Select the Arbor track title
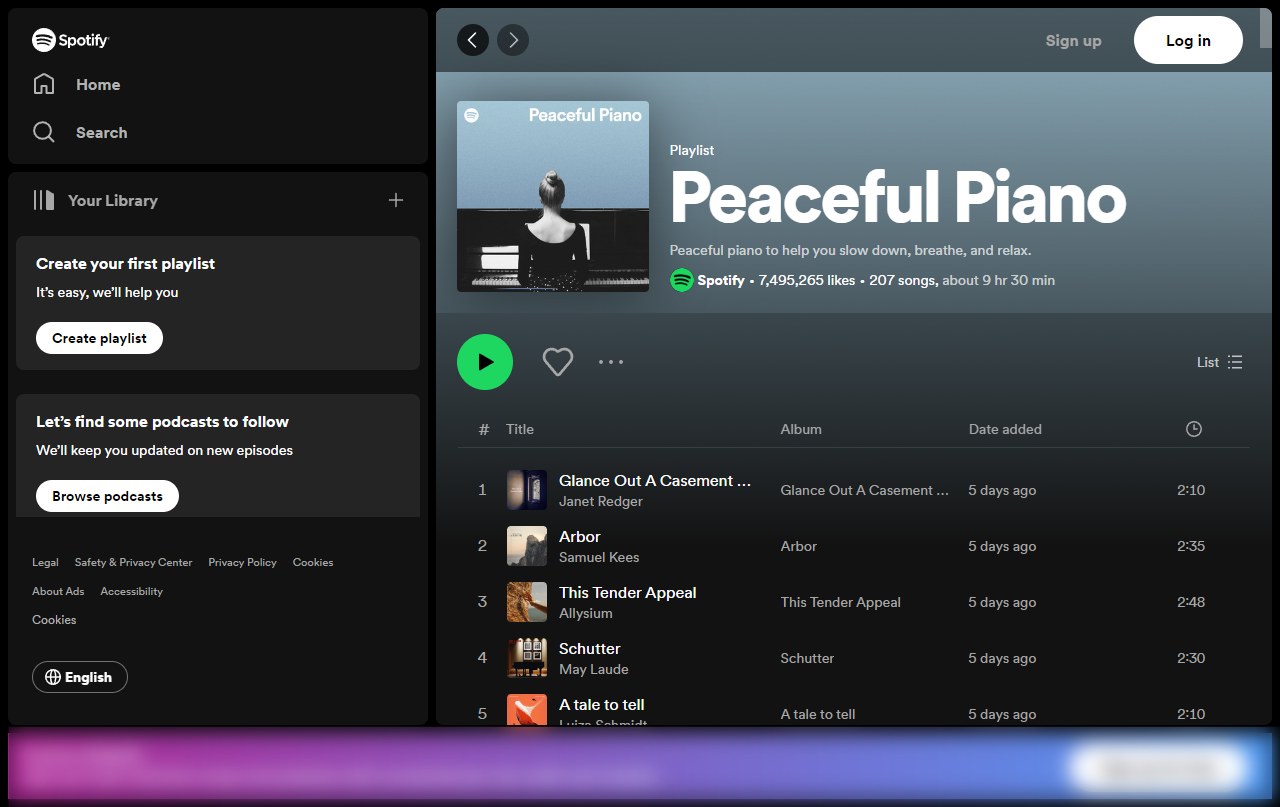Viewport: 1280px width, 807px height. pyautogui.click(x=580, y=537)
